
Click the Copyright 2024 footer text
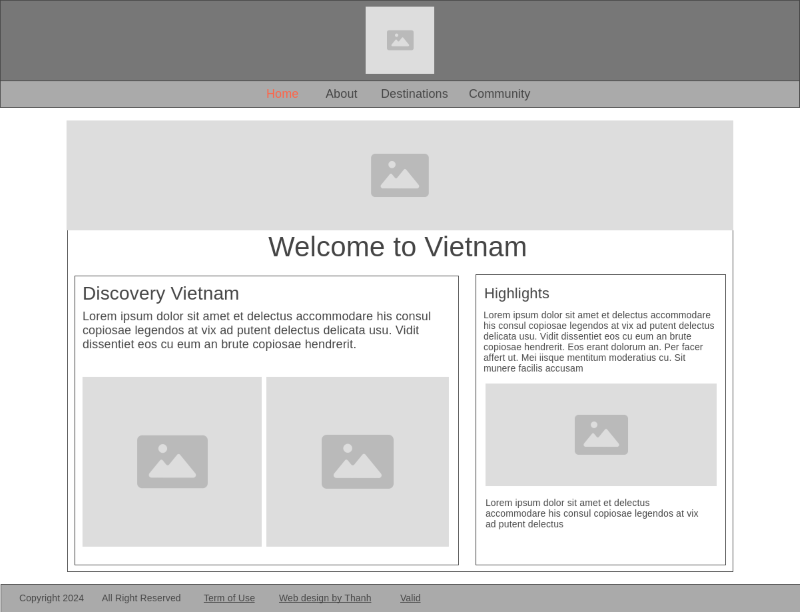pyautogui.click(x=51, y=597)
